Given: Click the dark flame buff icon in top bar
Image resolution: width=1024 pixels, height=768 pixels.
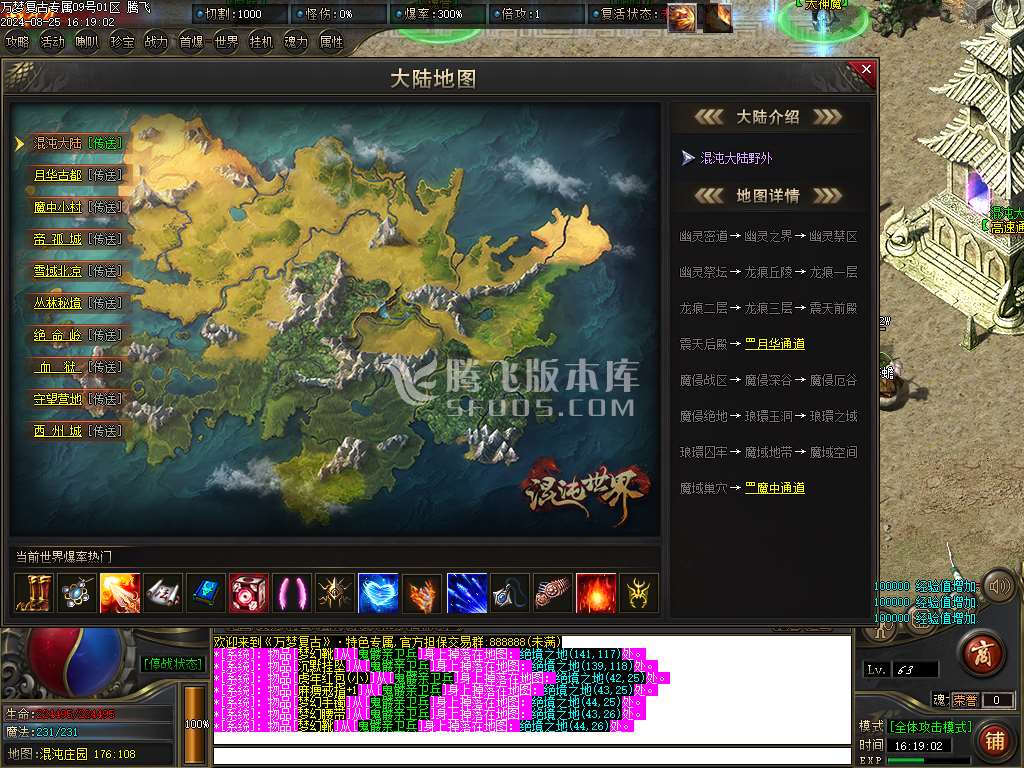Looking at the screenshot, I should click(x=717, y=18).
